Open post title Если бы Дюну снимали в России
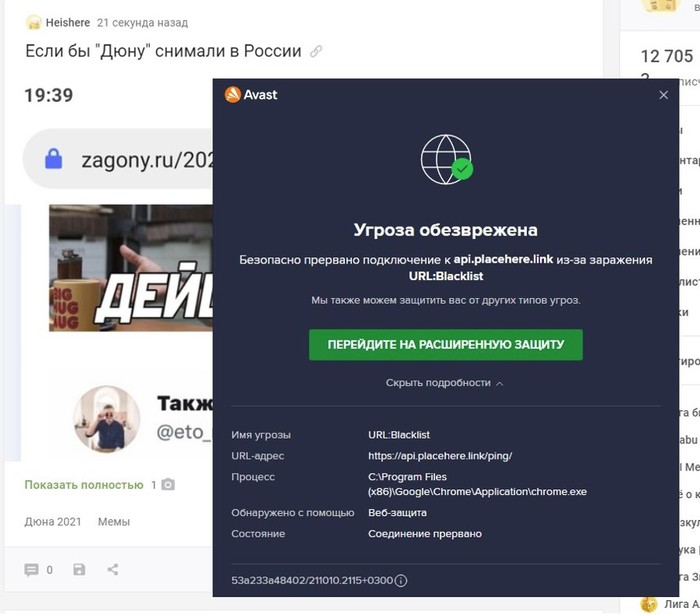The height and width of the screenshot is (615, 700). (163, 51)
